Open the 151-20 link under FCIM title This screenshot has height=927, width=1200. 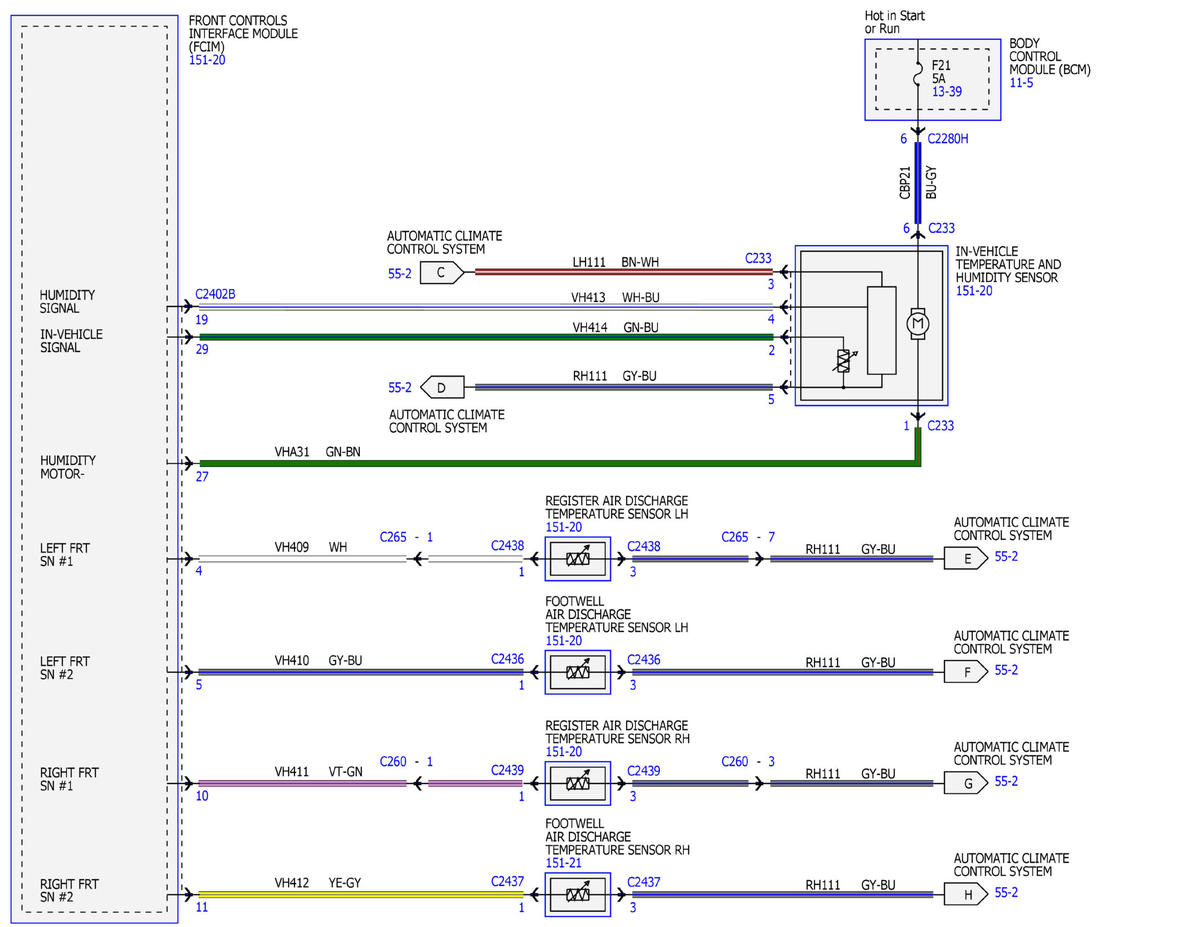[x=208, y=60]
